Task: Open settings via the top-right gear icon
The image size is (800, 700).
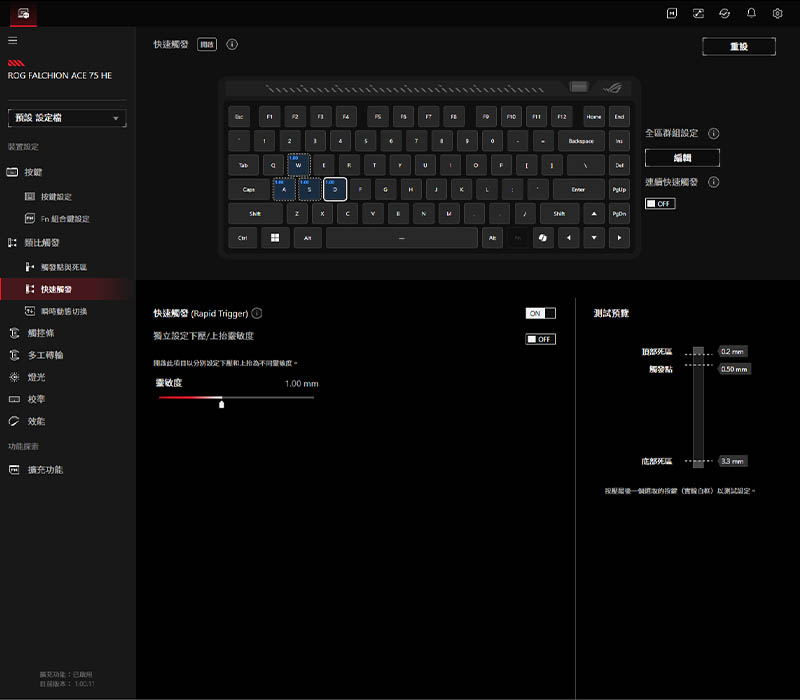Action: [777, 13]
